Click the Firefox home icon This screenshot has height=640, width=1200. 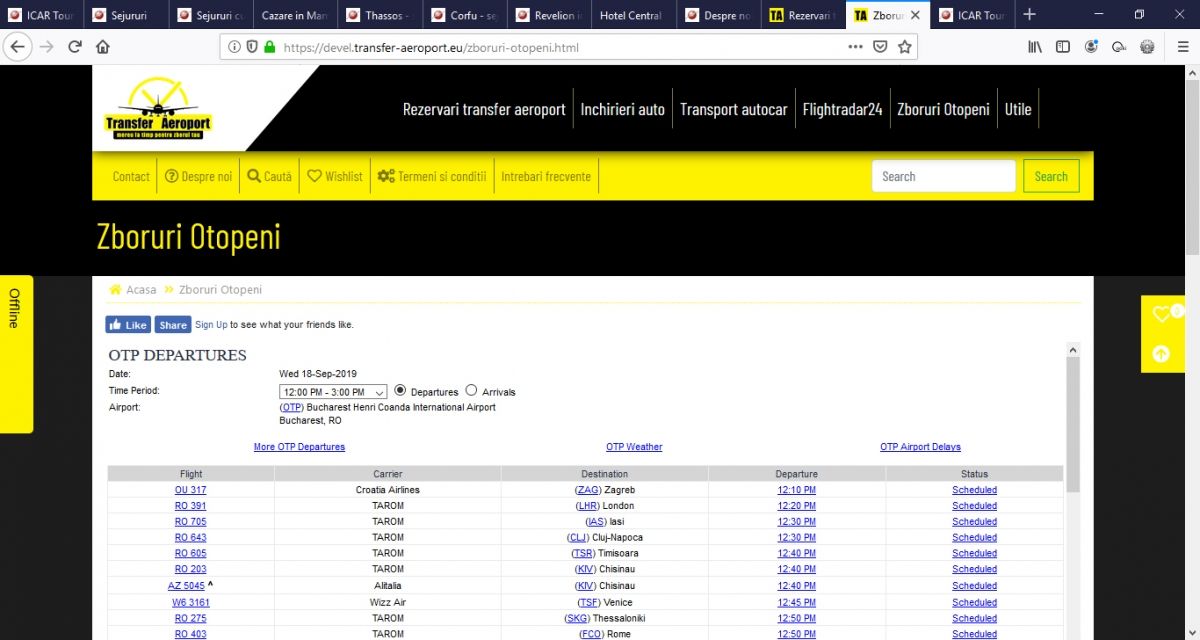(102, 47)
